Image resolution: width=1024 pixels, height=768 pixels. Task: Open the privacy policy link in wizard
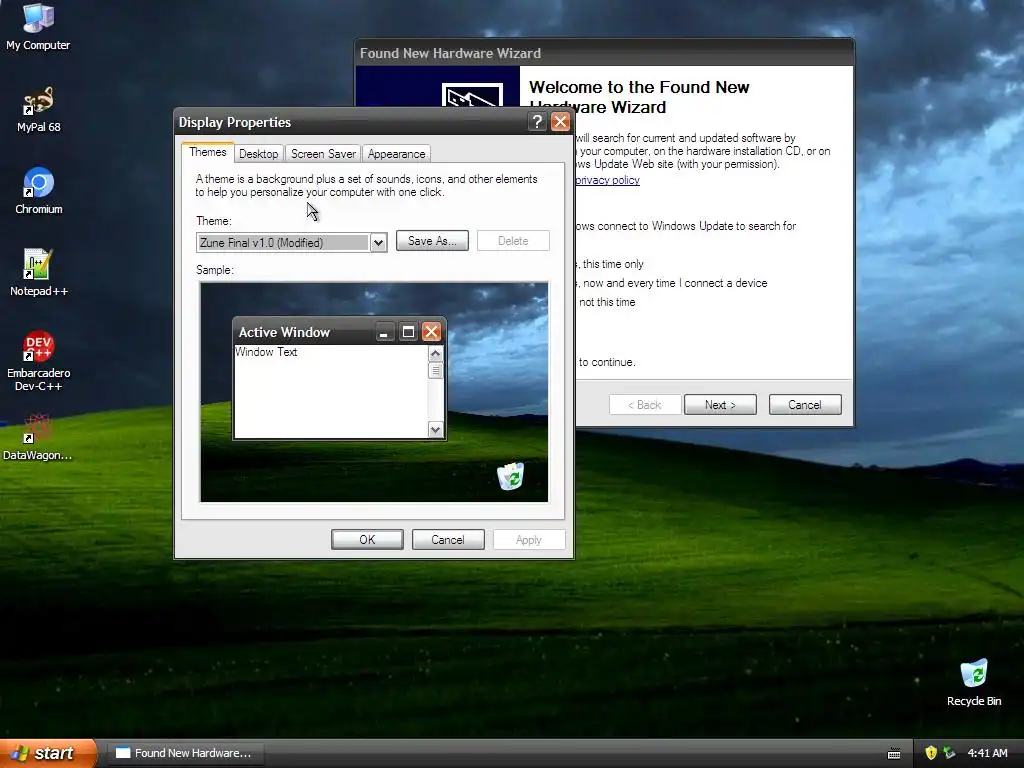pyautogui.click(x=607, y=180)
